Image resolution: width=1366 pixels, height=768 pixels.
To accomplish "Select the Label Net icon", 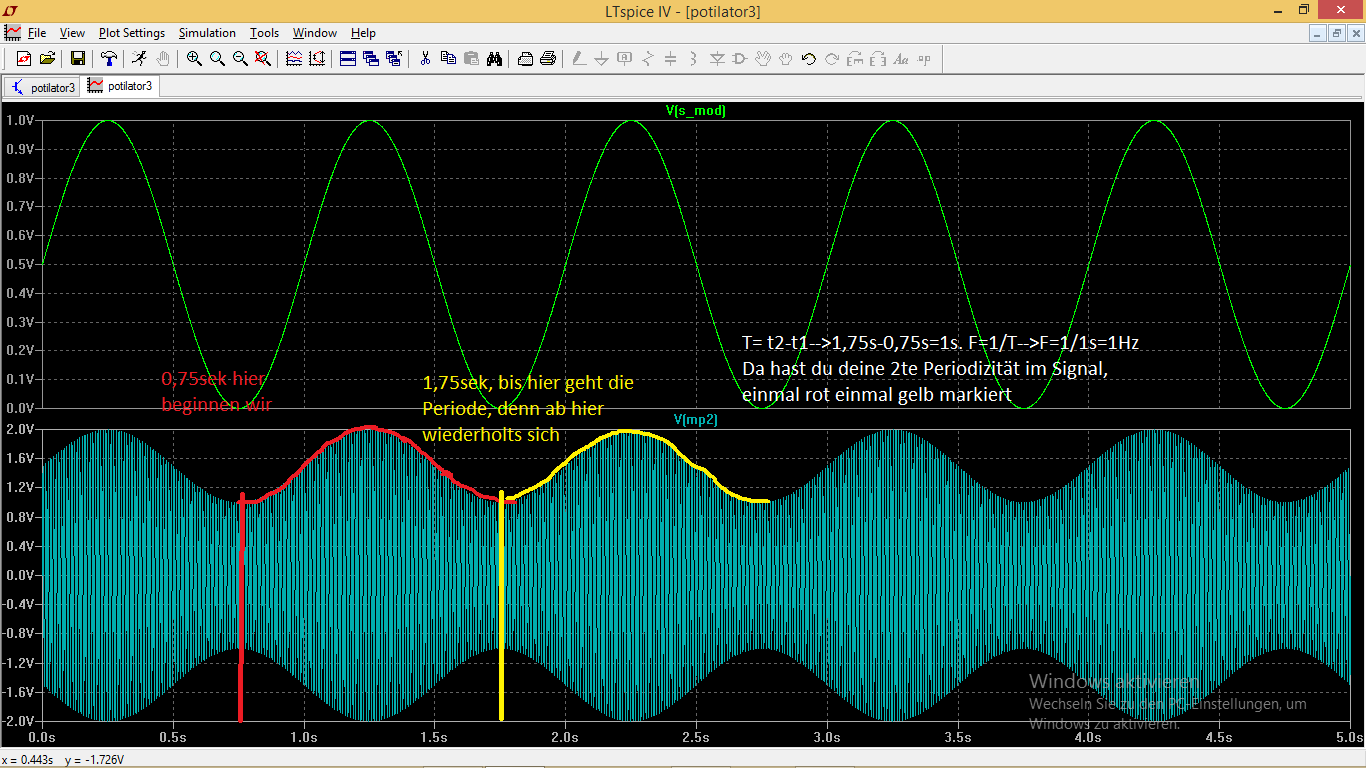I will (x=625, y=59).
